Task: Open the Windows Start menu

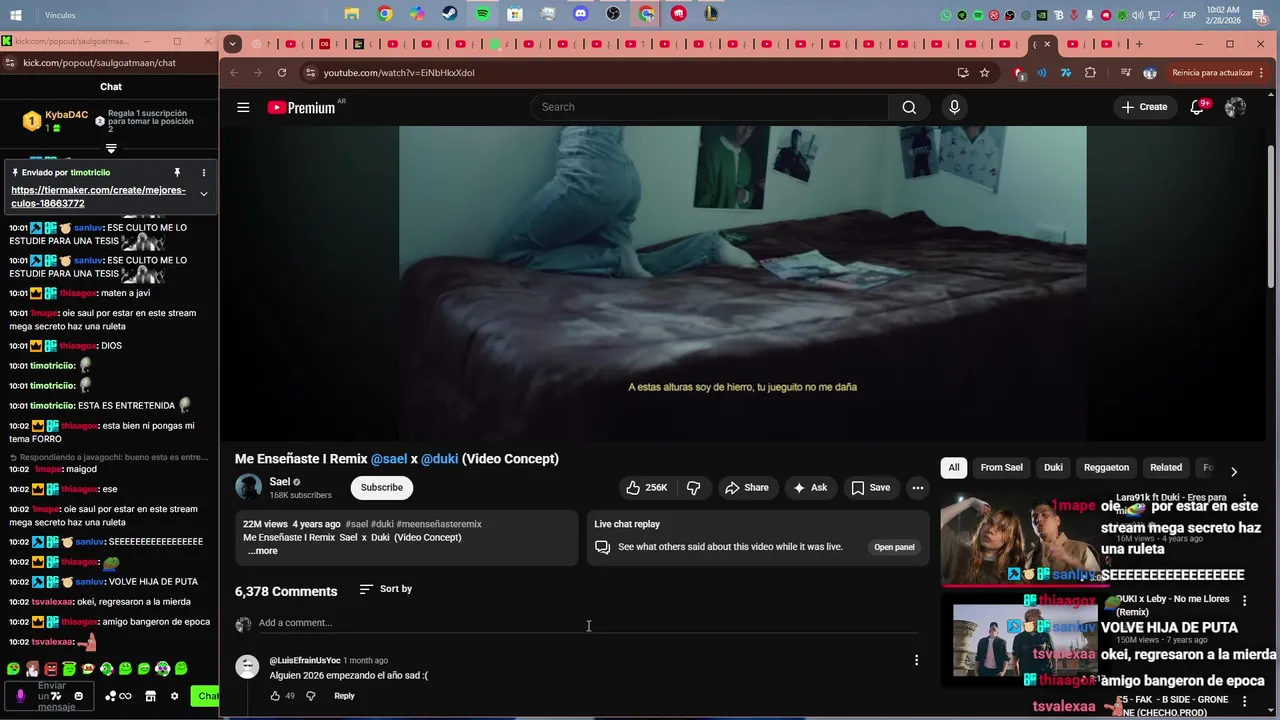Action: coord(16,15)
